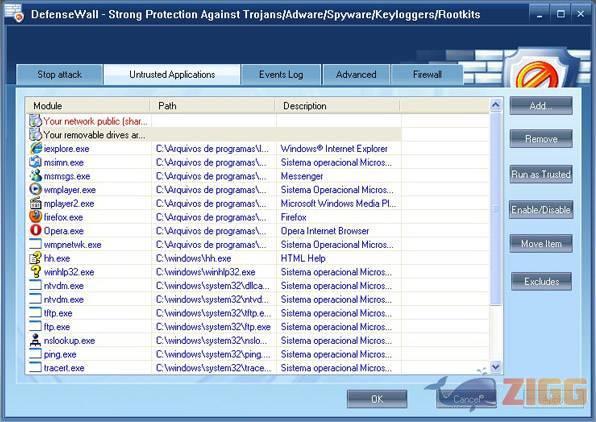Viewport: 596px width, 422px height.
Task: Click the nslookup.exe network person icon
Action: coord(35,340)
